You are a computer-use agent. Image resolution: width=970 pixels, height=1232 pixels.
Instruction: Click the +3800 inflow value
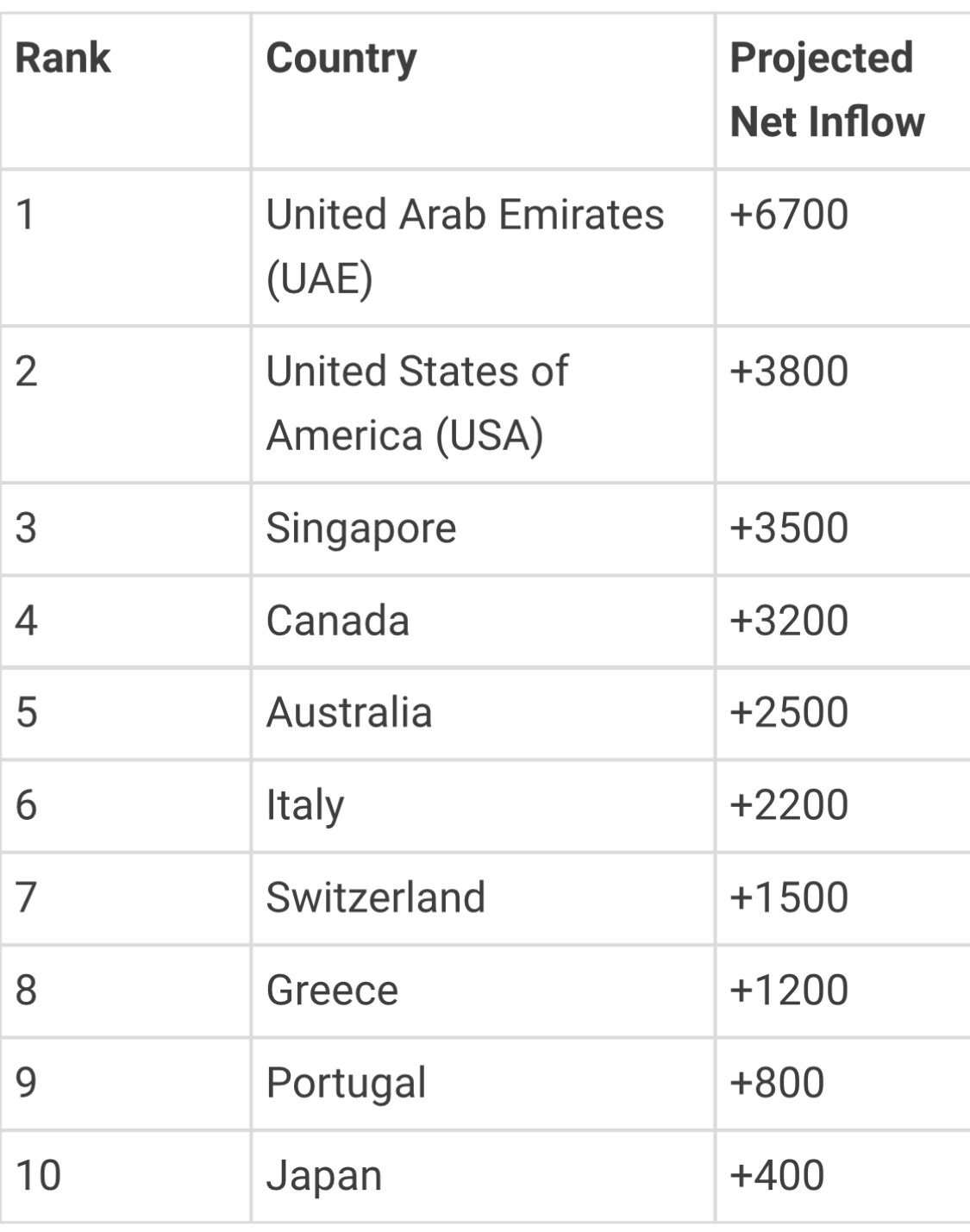click(x=789, y=372)
